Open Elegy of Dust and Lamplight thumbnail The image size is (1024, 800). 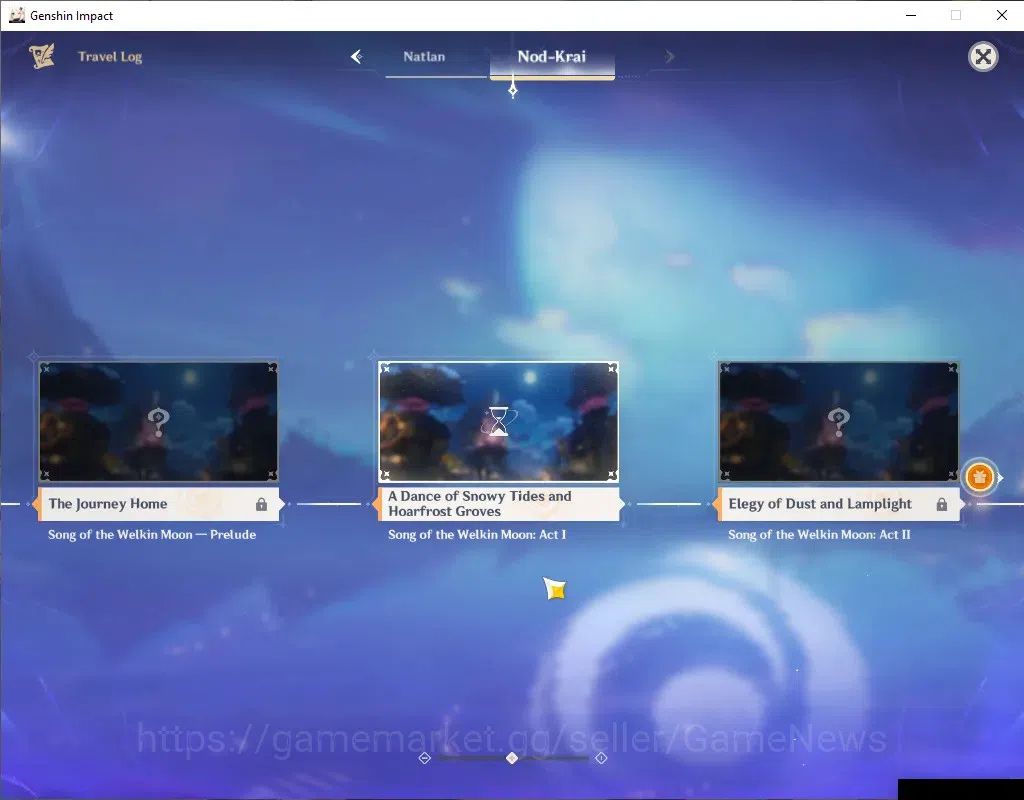839,422
